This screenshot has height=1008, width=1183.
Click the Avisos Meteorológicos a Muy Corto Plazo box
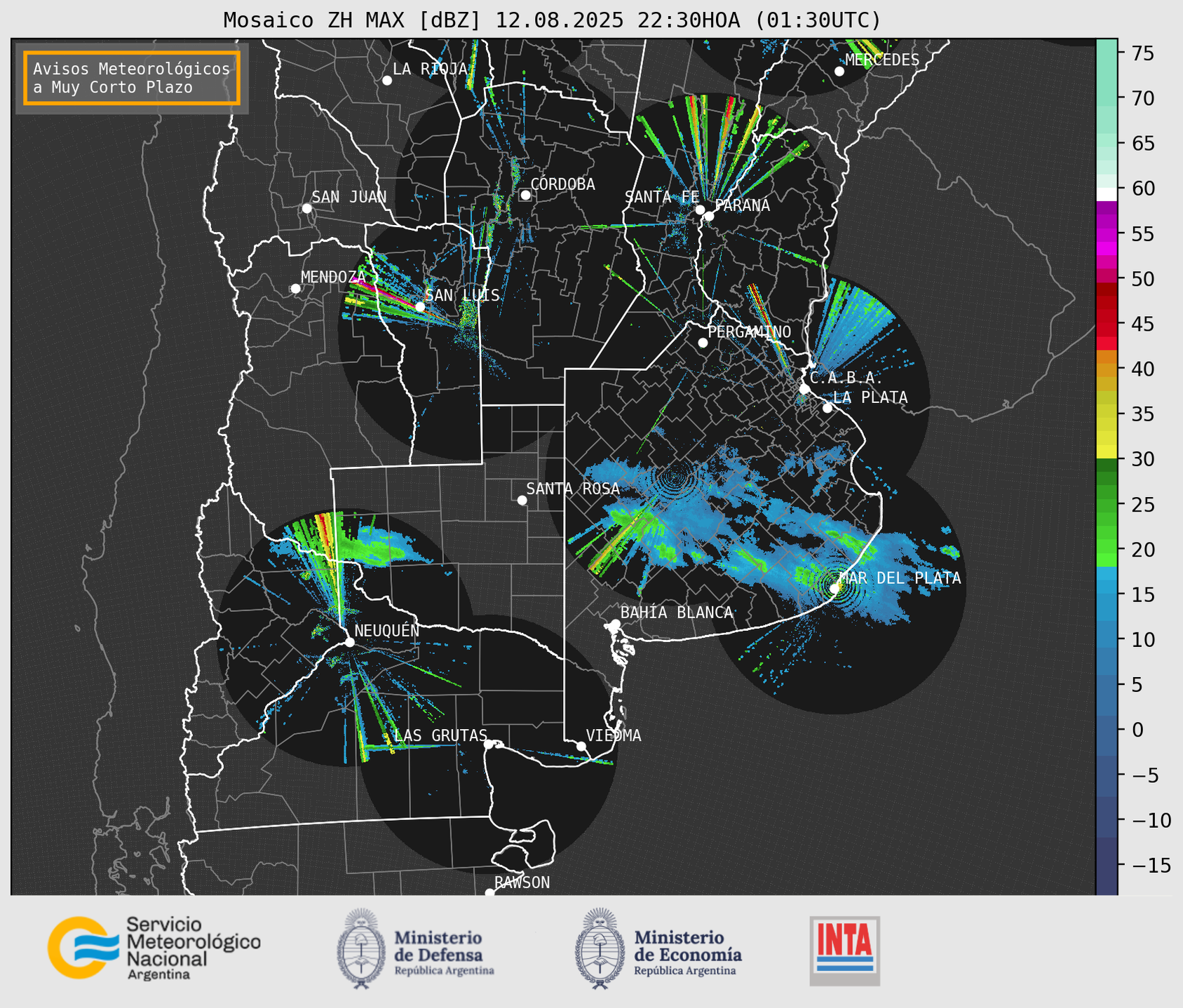pyautogui.click(x=132, y=78)
